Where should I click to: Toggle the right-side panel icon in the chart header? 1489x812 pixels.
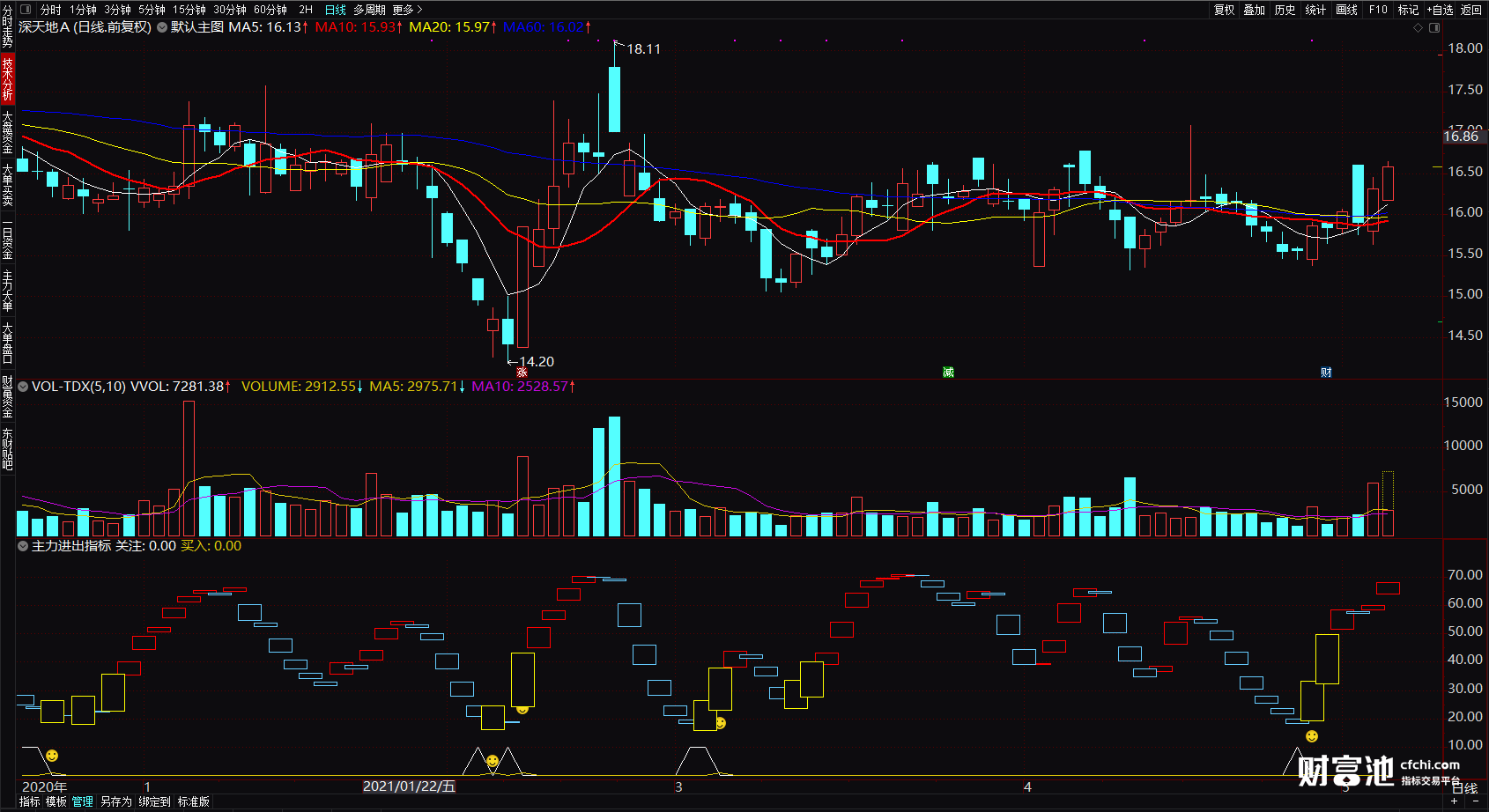tap(1434, 28)
